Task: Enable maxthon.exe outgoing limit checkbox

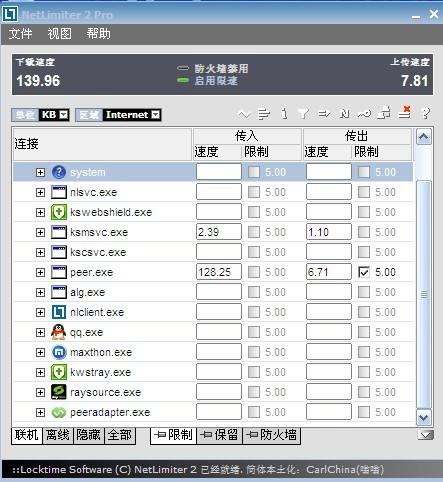Action: [x=364, y=352]
